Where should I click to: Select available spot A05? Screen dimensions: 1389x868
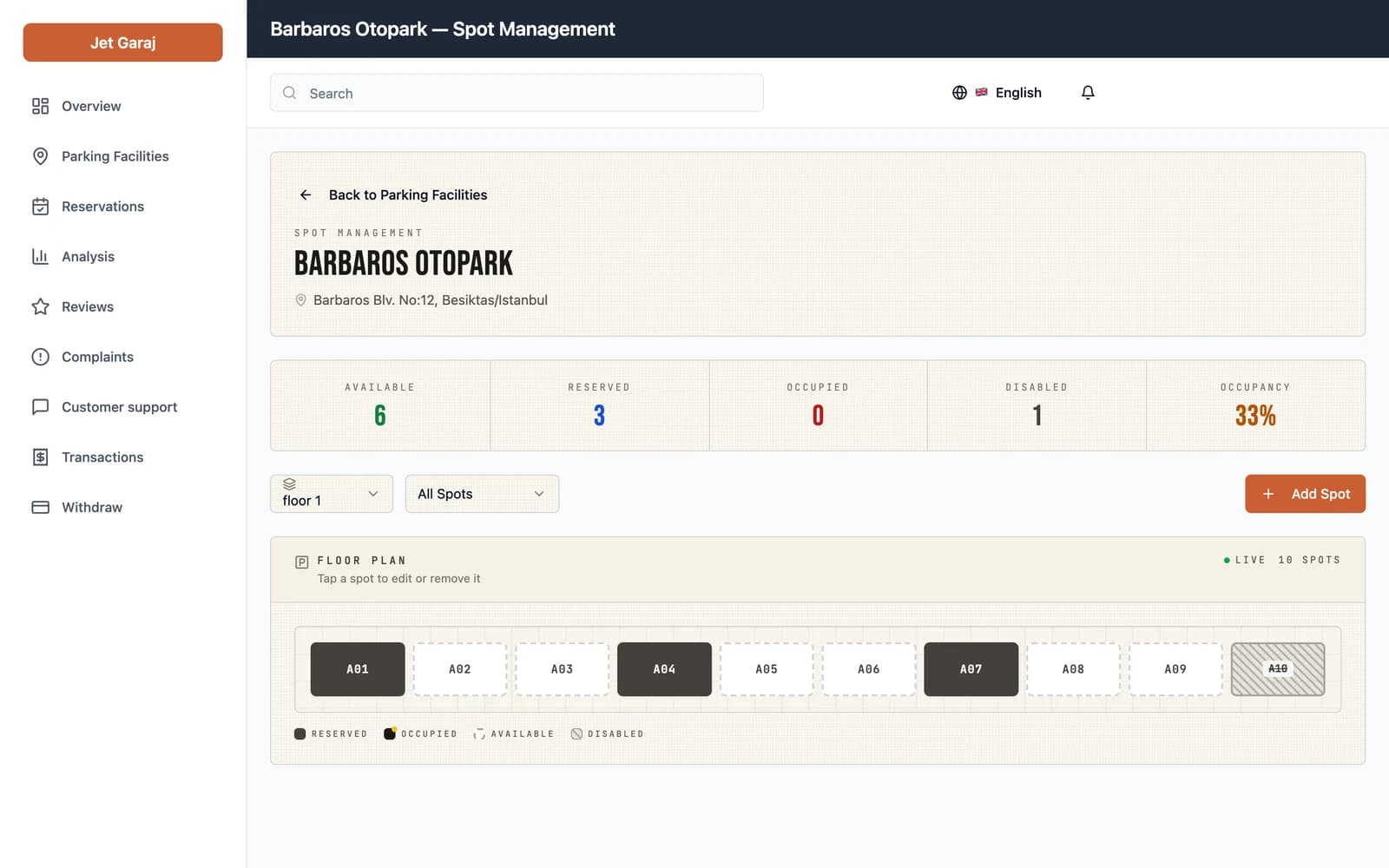[767, 669]
